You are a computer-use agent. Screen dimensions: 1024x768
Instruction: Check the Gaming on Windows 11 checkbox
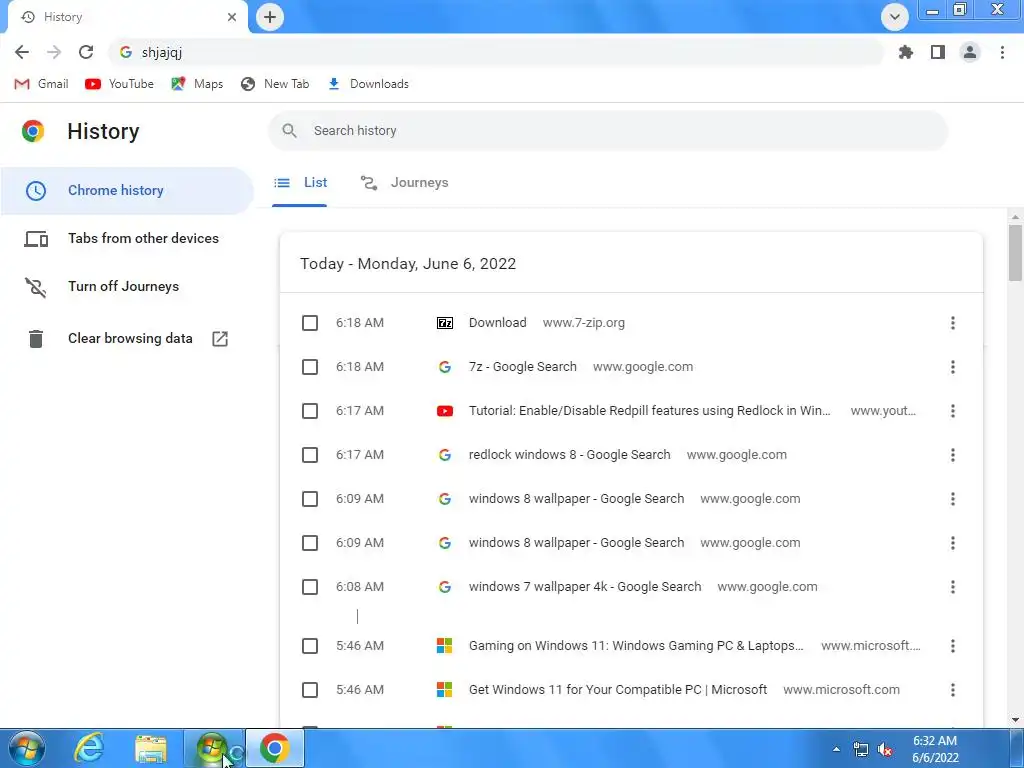310,646
